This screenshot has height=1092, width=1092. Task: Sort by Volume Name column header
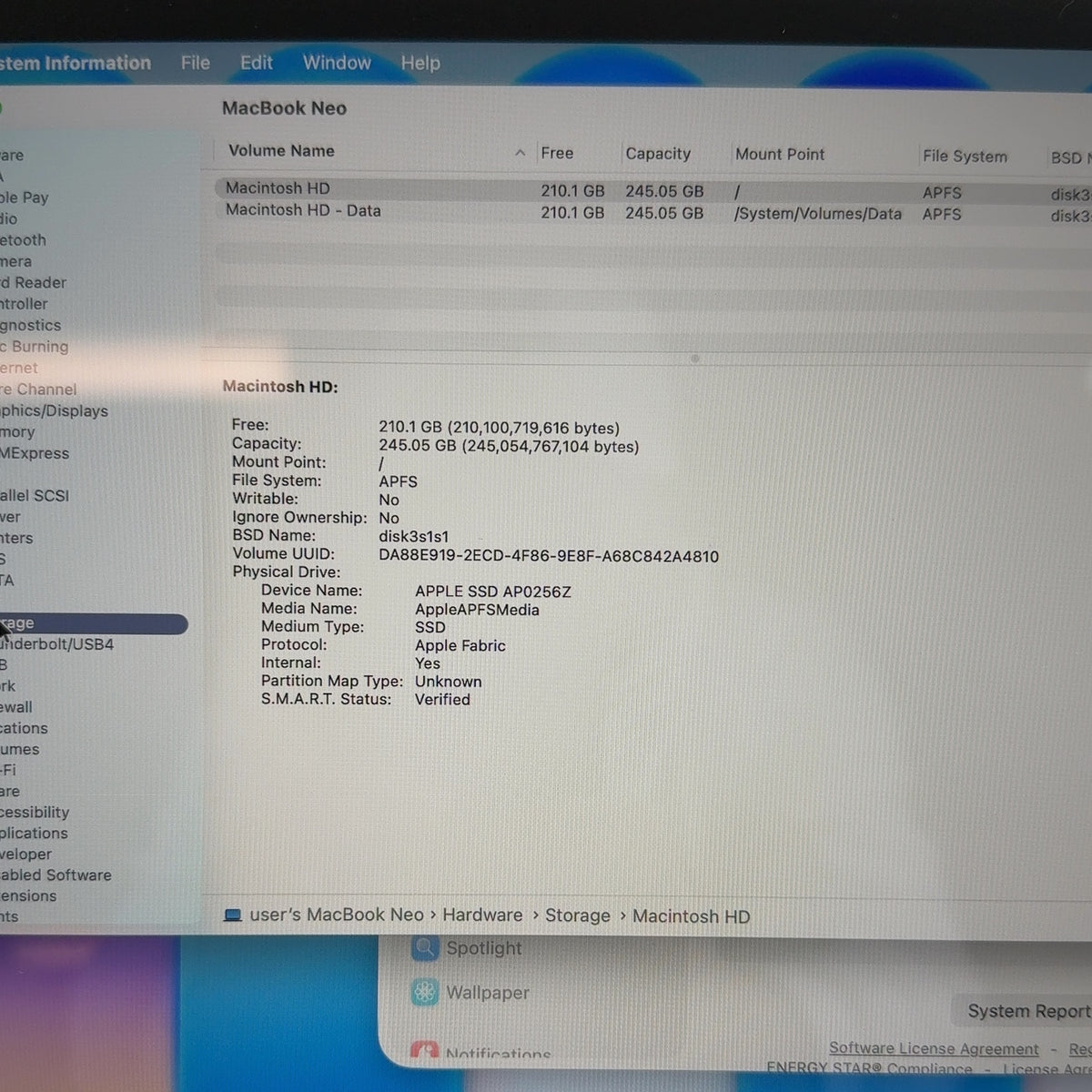point(281,151)
